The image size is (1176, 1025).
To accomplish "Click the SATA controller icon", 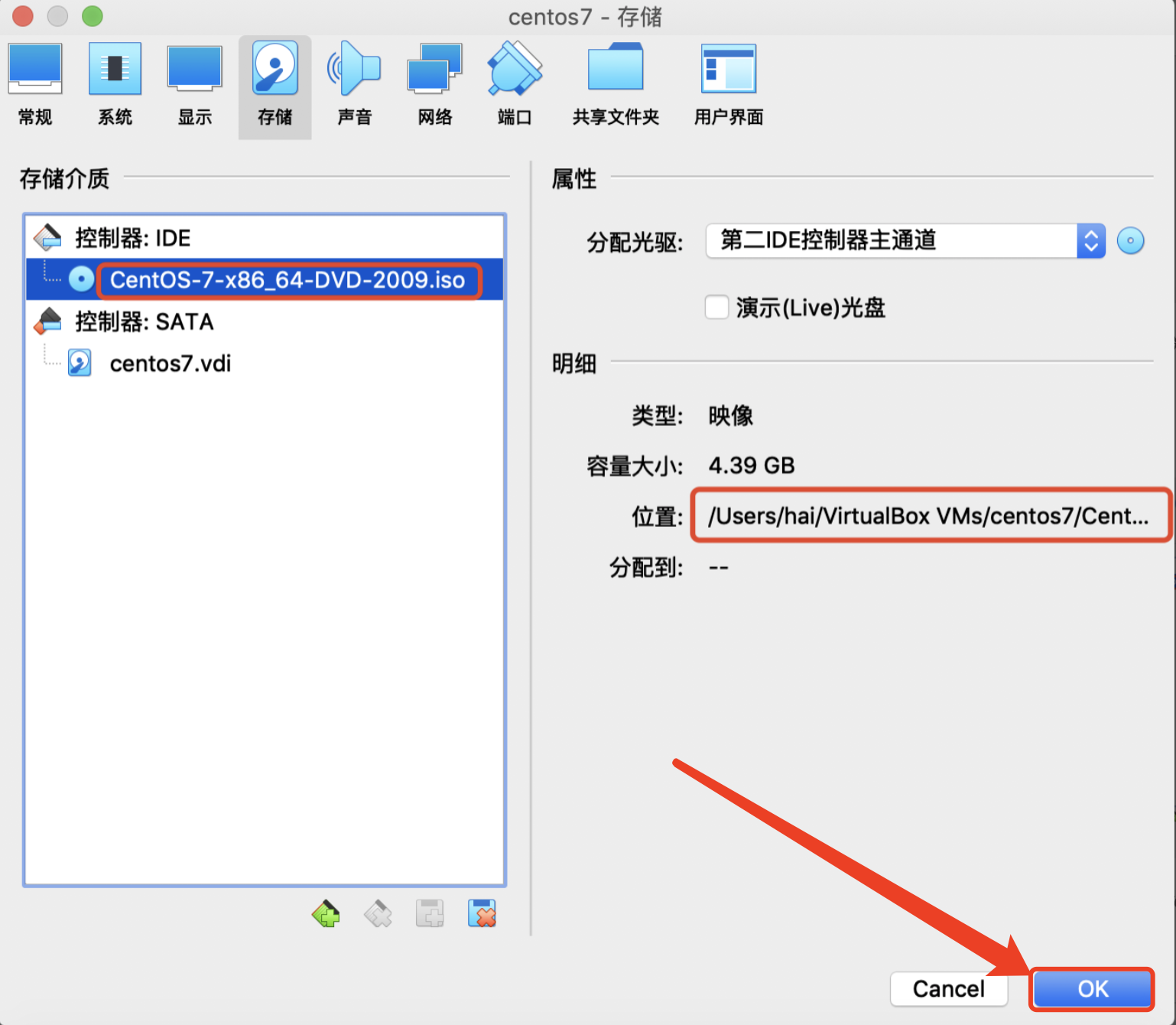I will coord(48,321).
